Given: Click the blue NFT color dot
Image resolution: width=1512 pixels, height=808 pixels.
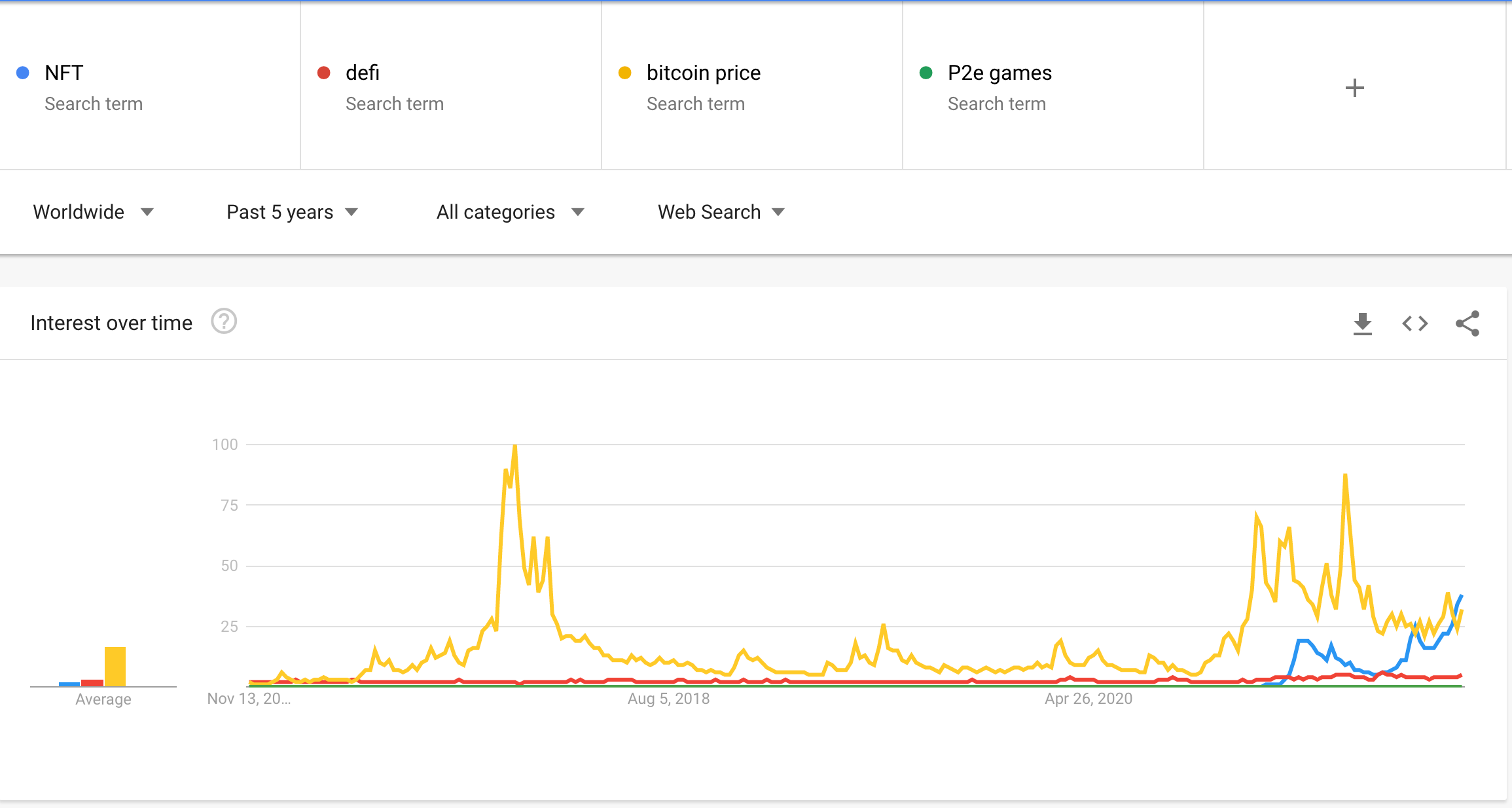Looking at the screenshot, I should pyautogui.click(x=23, y=73).
